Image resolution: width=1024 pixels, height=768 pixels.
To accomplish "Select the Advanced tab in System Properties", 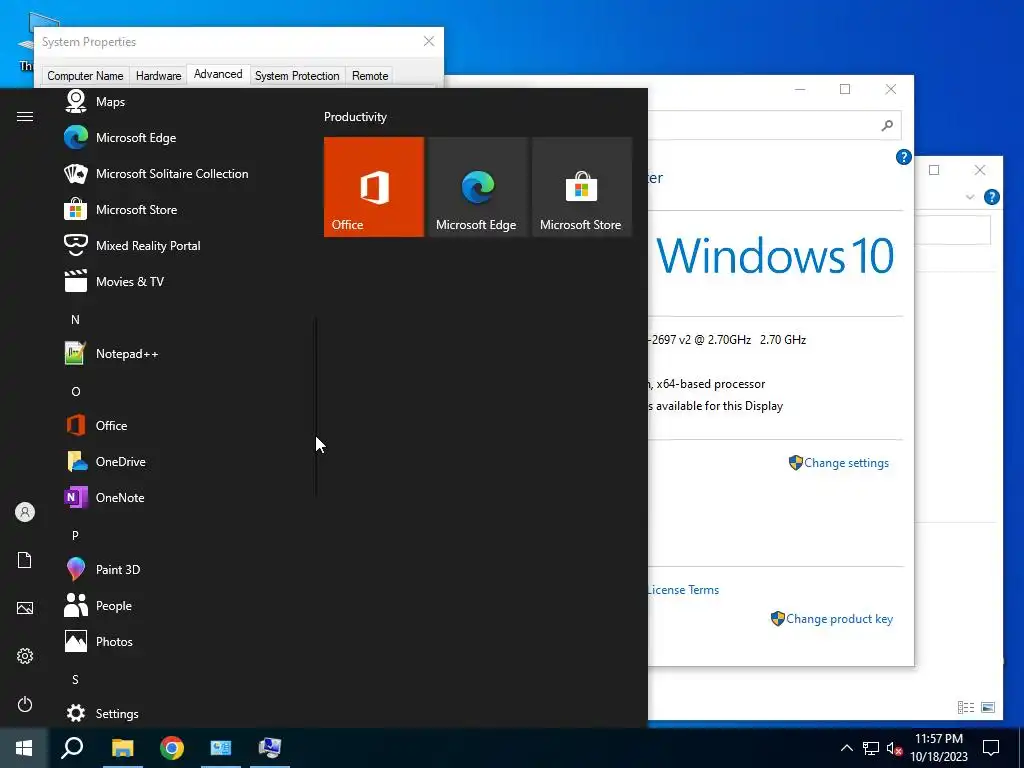I will [x=218, y=74].
